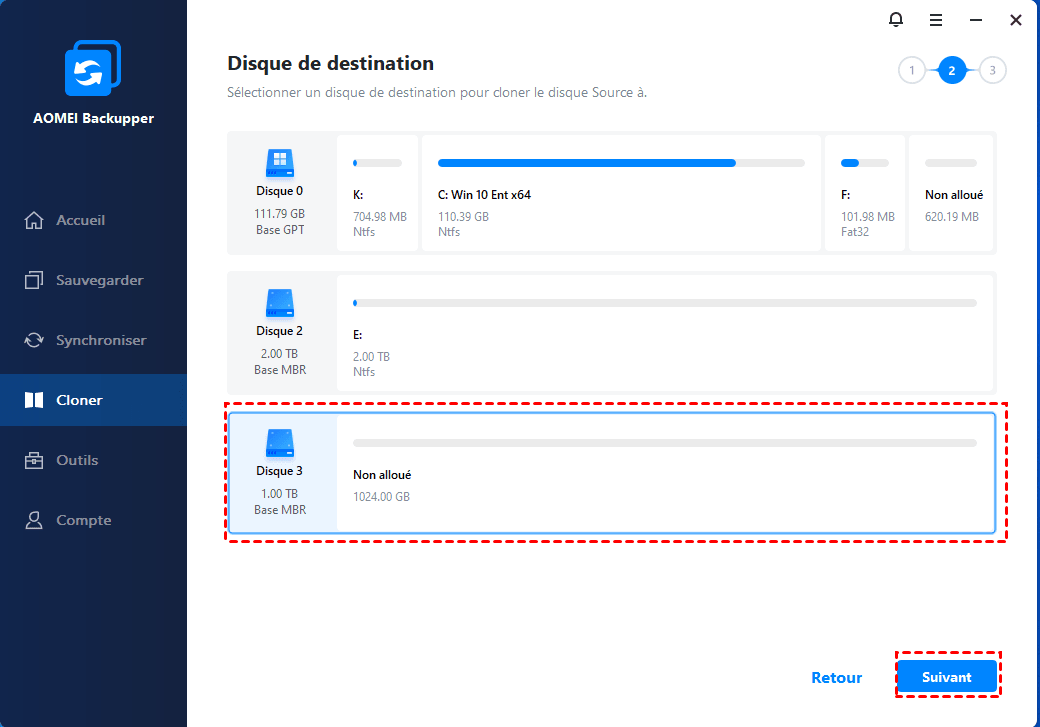Click the "Base GPT" text under Disque 0

tap(280, 230)
